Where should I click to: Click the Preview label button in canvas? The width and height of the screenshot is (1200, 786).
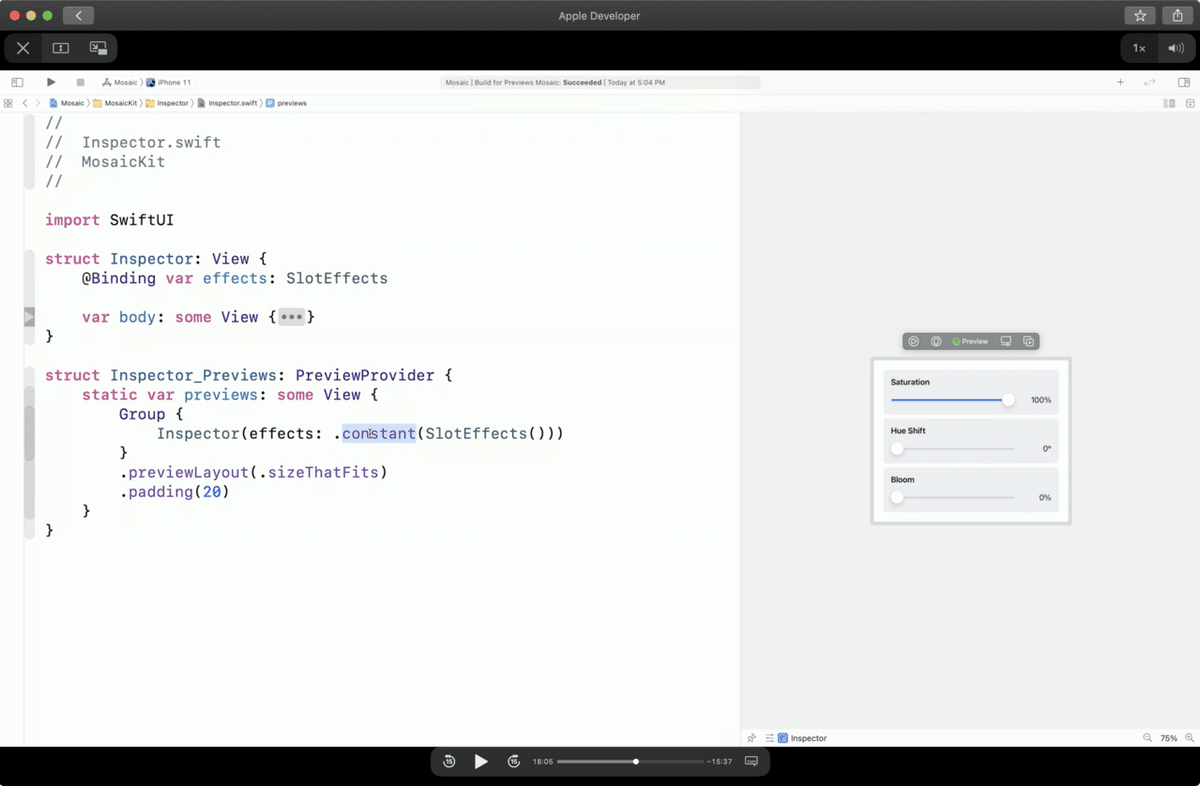click(970, 341)
